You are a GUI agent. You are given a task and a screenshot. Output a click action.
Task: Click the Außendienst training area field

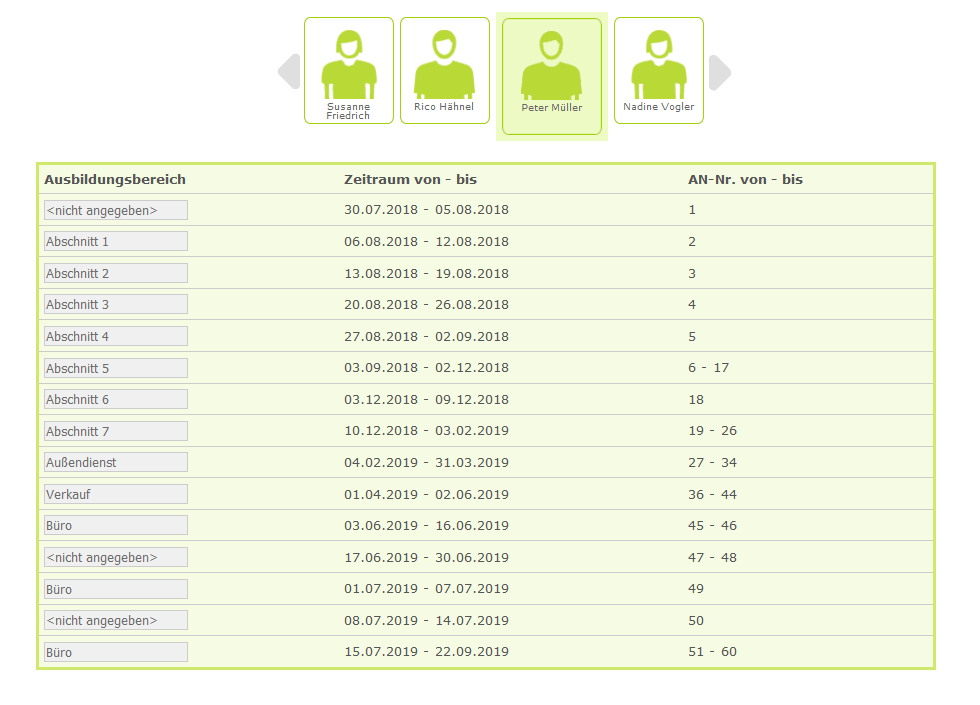[x=116, y=463]
